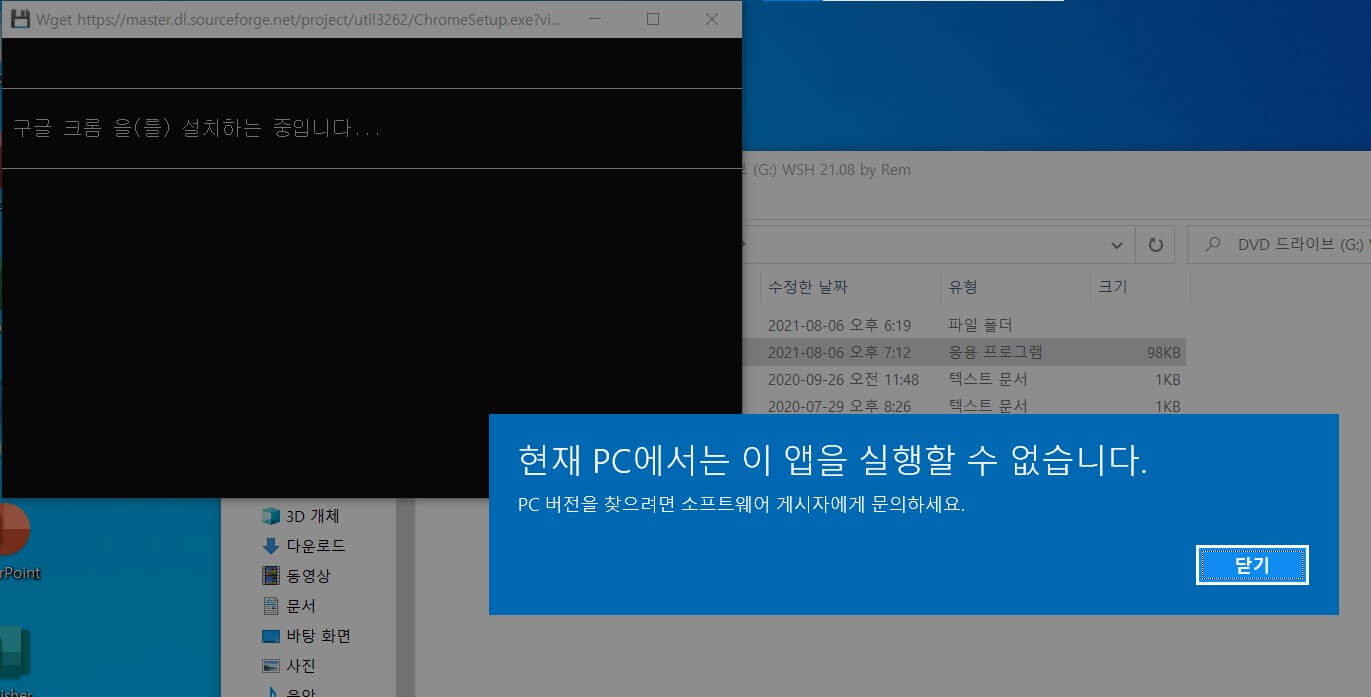Open the 동영상 folder icon in the sidebar
Screen dimensions: 1371x697
[x=270, y=576]
